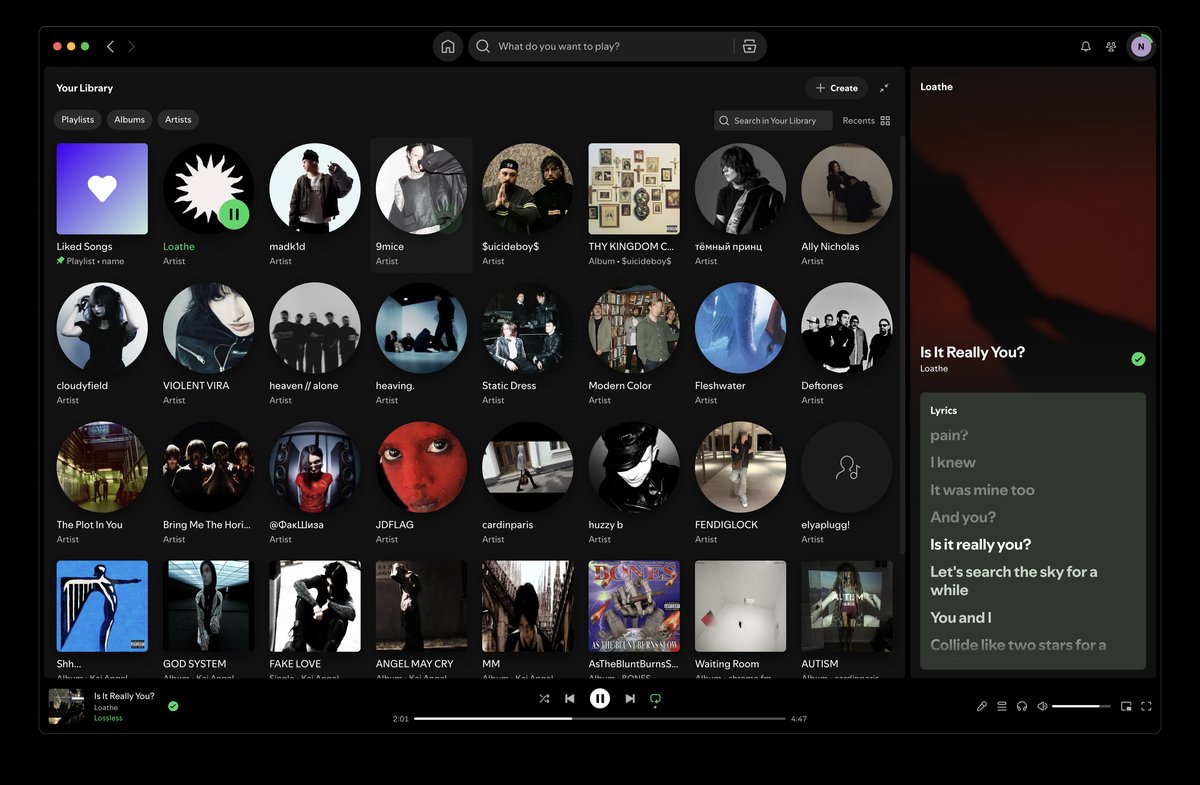Viewport: 1200px width, 785px height.
Task: Open the profile avatar menu
Action: (1140, 46)
